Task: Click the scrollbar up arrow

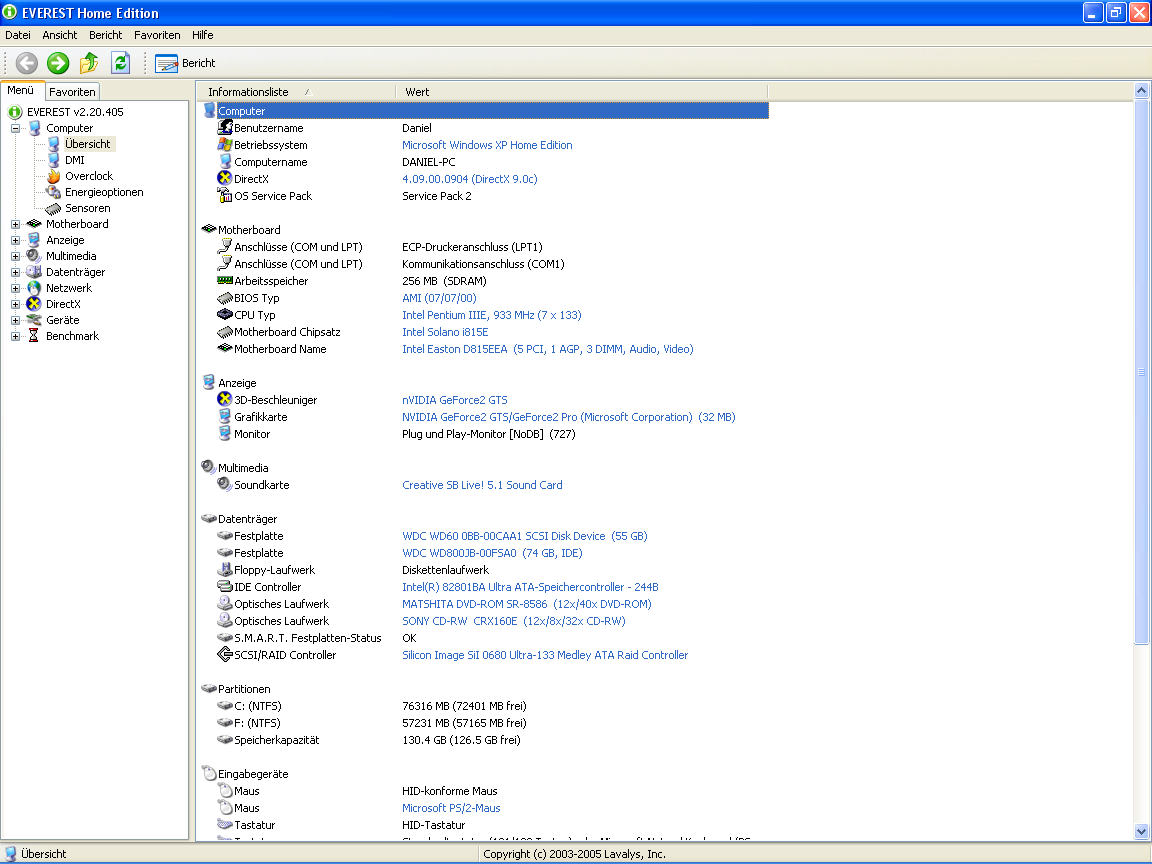Action: pyautogui.click(x=1141, y=90)
